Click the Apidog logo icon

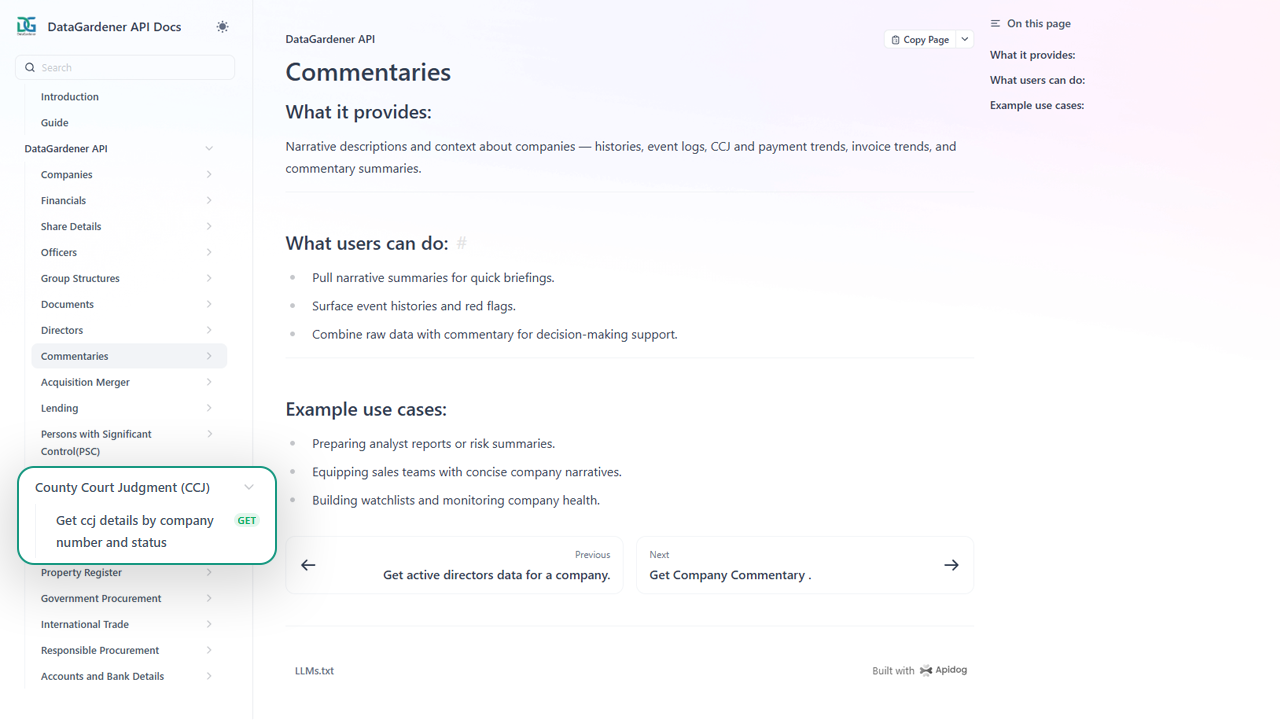[x=926, y=670]
